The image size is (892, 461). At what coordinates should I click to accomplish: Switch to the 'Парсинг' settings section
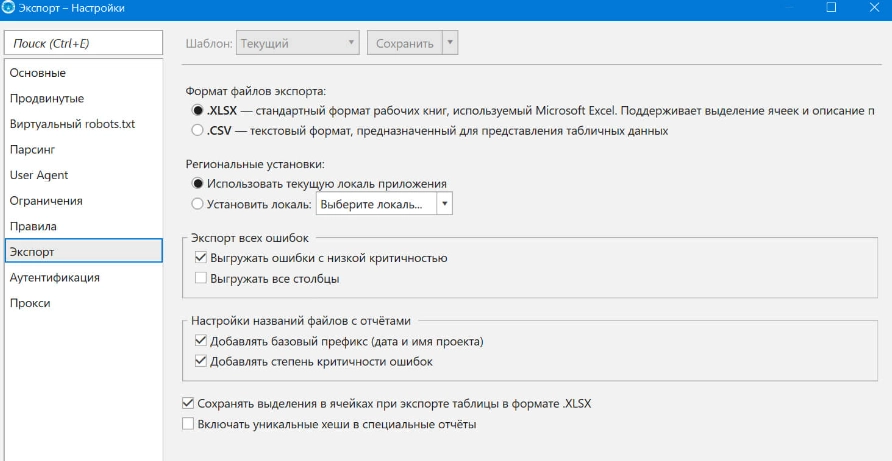pyautogui.click(x=32, y=149)
